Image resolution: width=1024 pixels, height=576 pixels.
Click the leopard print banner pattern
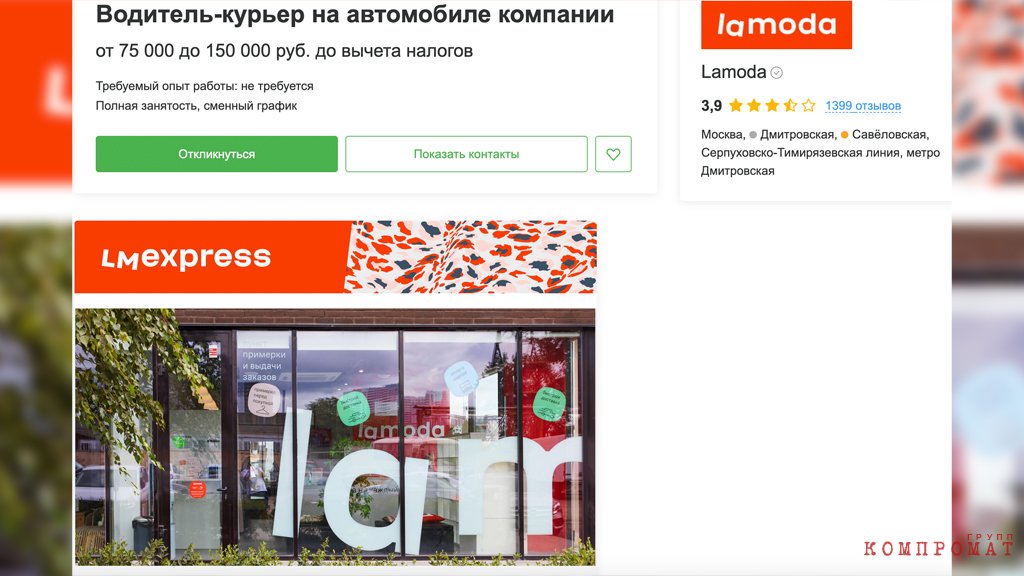pos(470,257)
